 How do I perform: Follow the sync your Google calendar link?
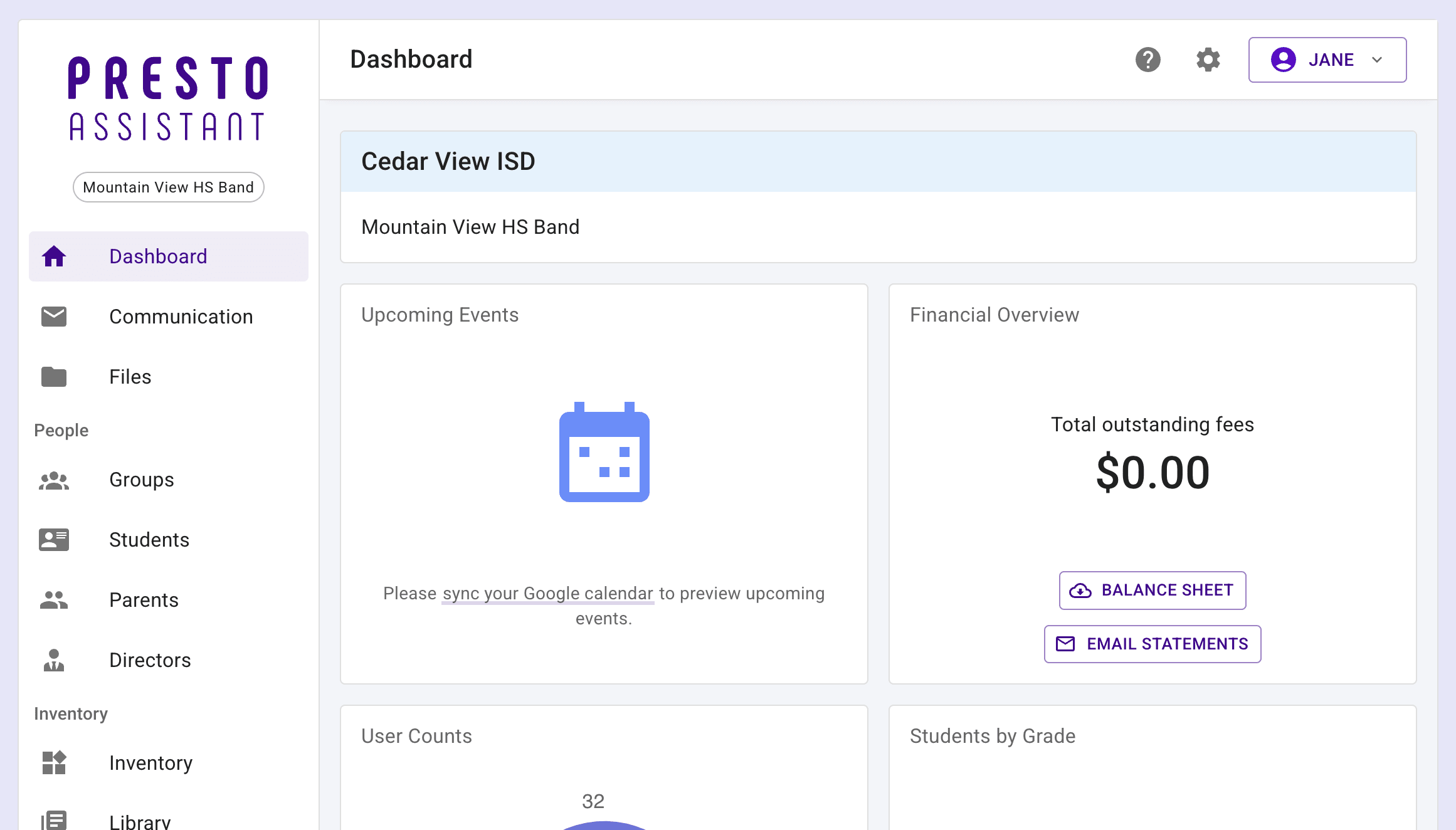pos(547,594)
